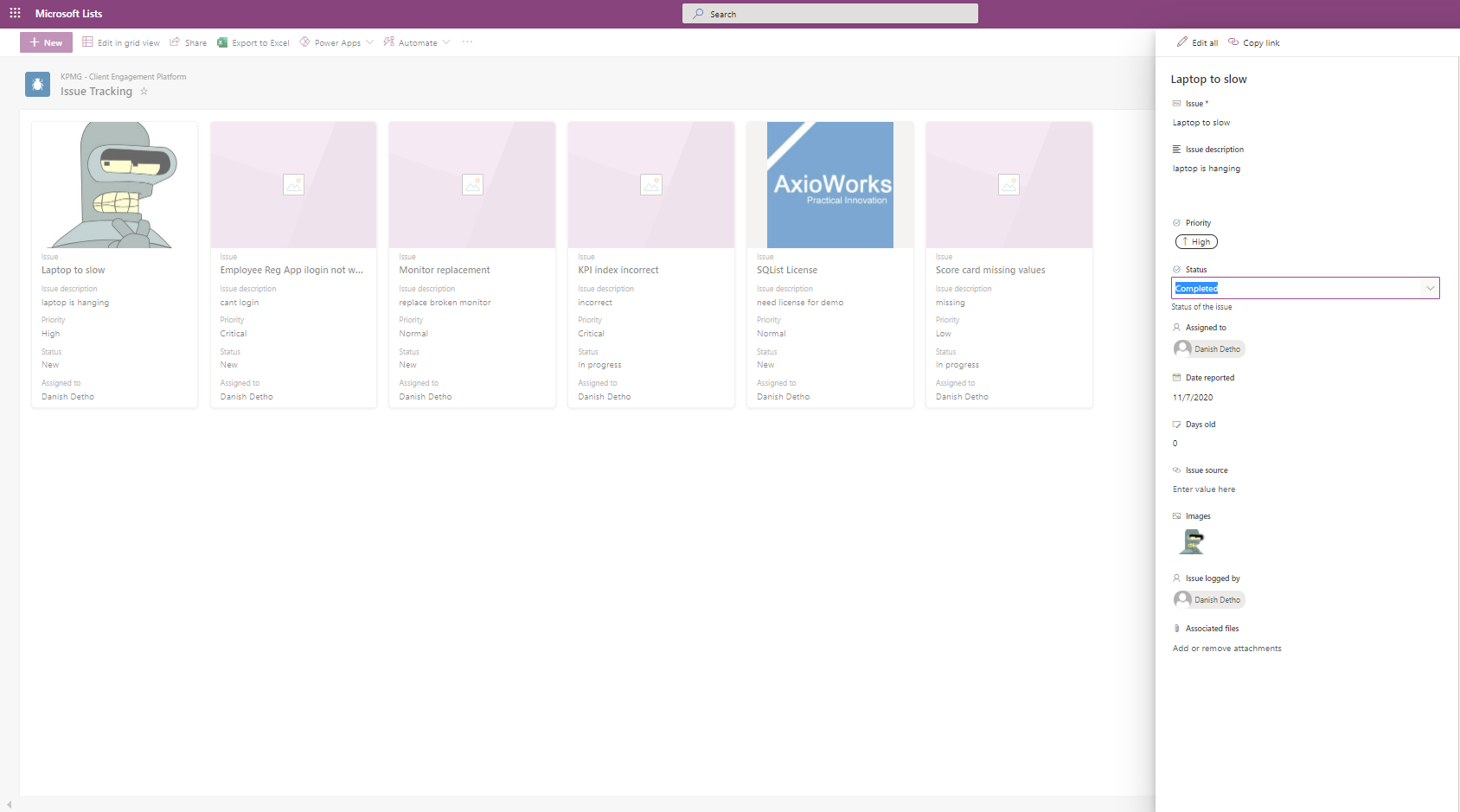The image size is (1460, 812).
Task: Open the Automate dropdown chevron
Action: (x=447, y=42)
